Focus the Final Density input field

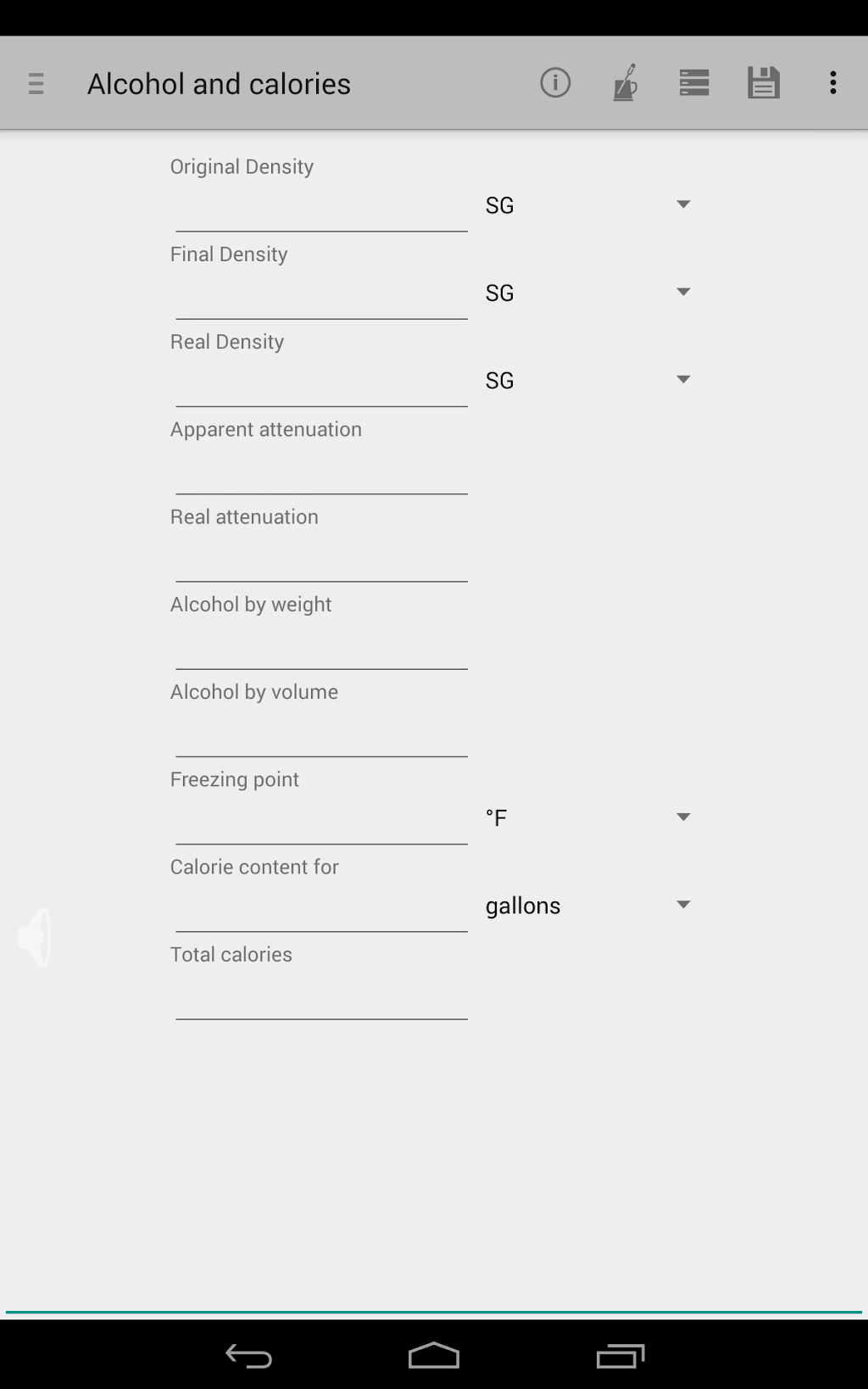321,296
